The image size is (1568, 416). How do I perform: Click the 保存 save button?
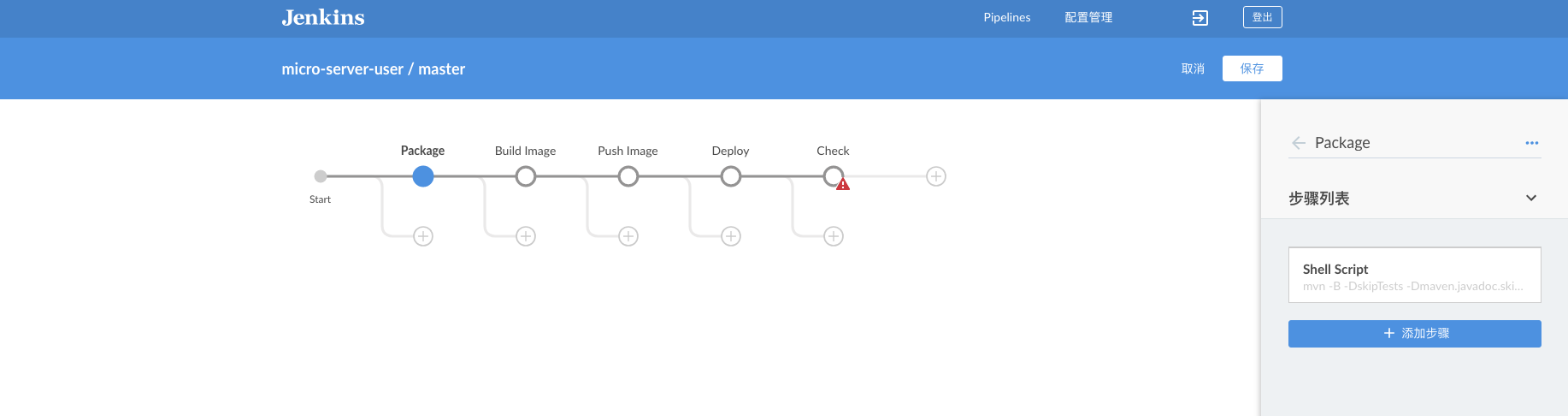1252,68
